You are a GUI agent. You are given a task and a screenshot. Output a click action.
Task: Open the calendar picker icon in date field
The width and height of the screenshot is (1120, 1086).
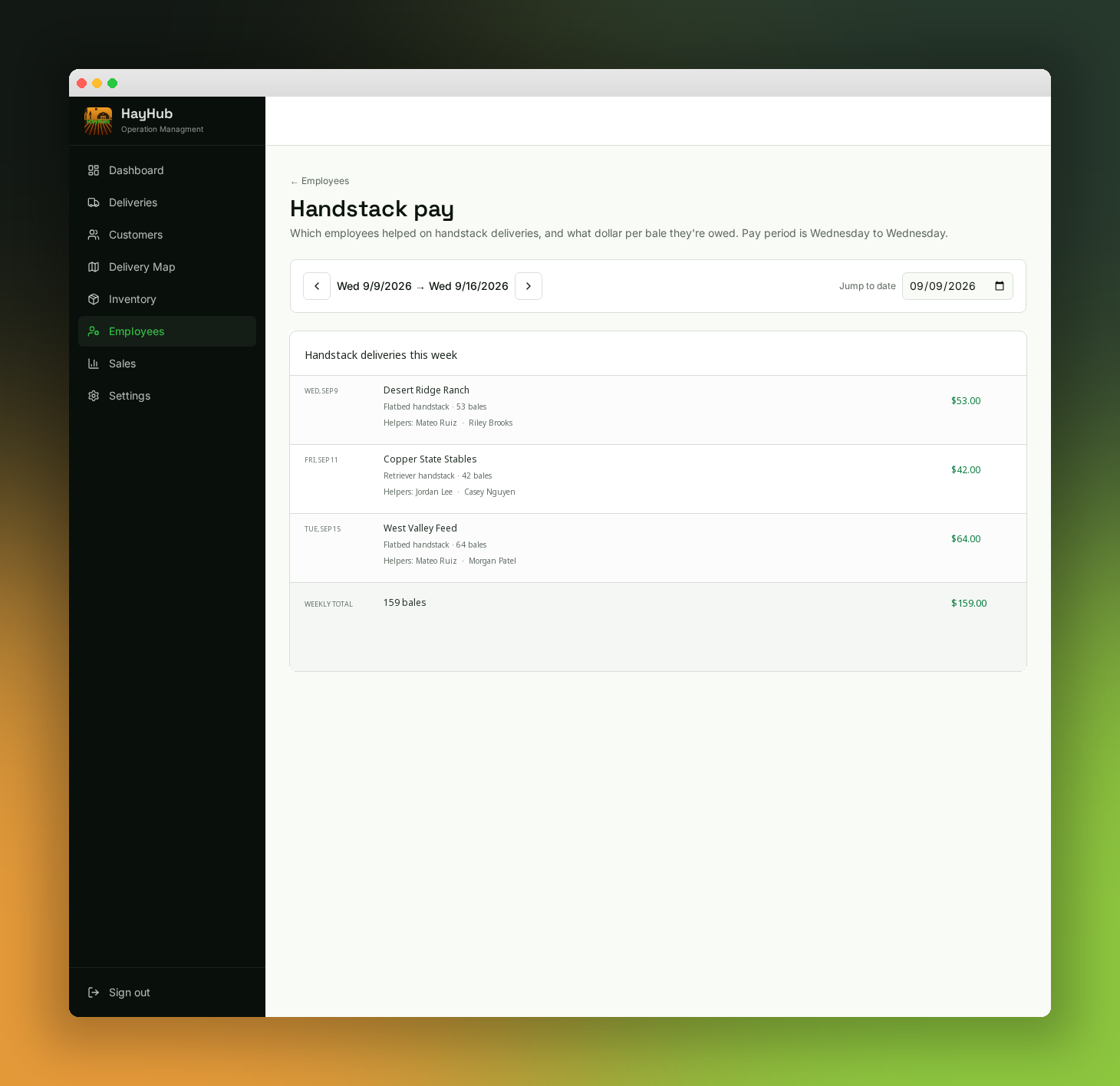click(x=1000, y=286)
